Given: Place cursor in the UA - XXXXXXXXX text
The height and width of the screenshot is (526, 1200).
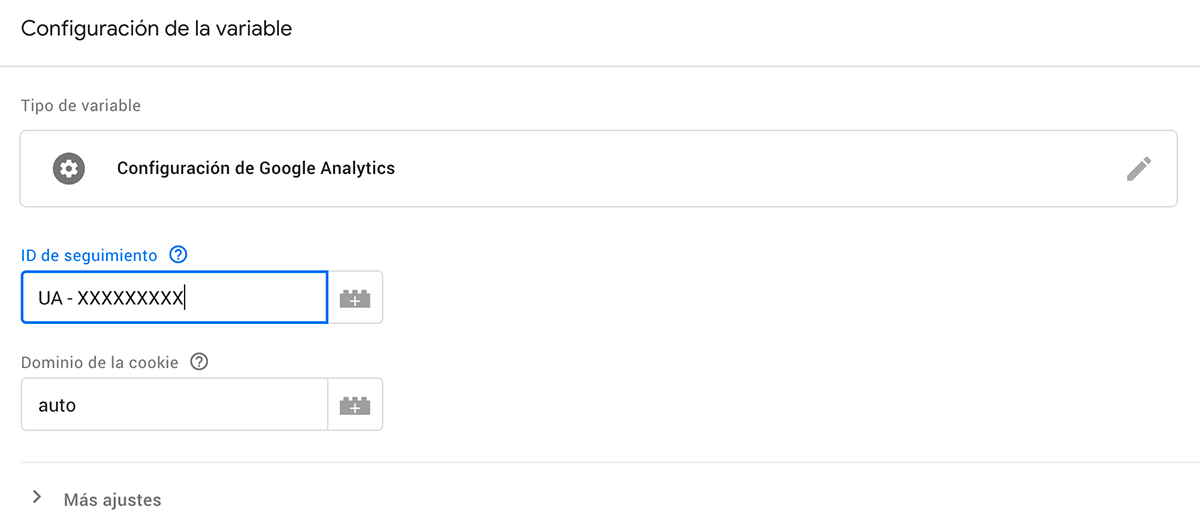Looking at the screenshot, I should [x=111, y=298].
